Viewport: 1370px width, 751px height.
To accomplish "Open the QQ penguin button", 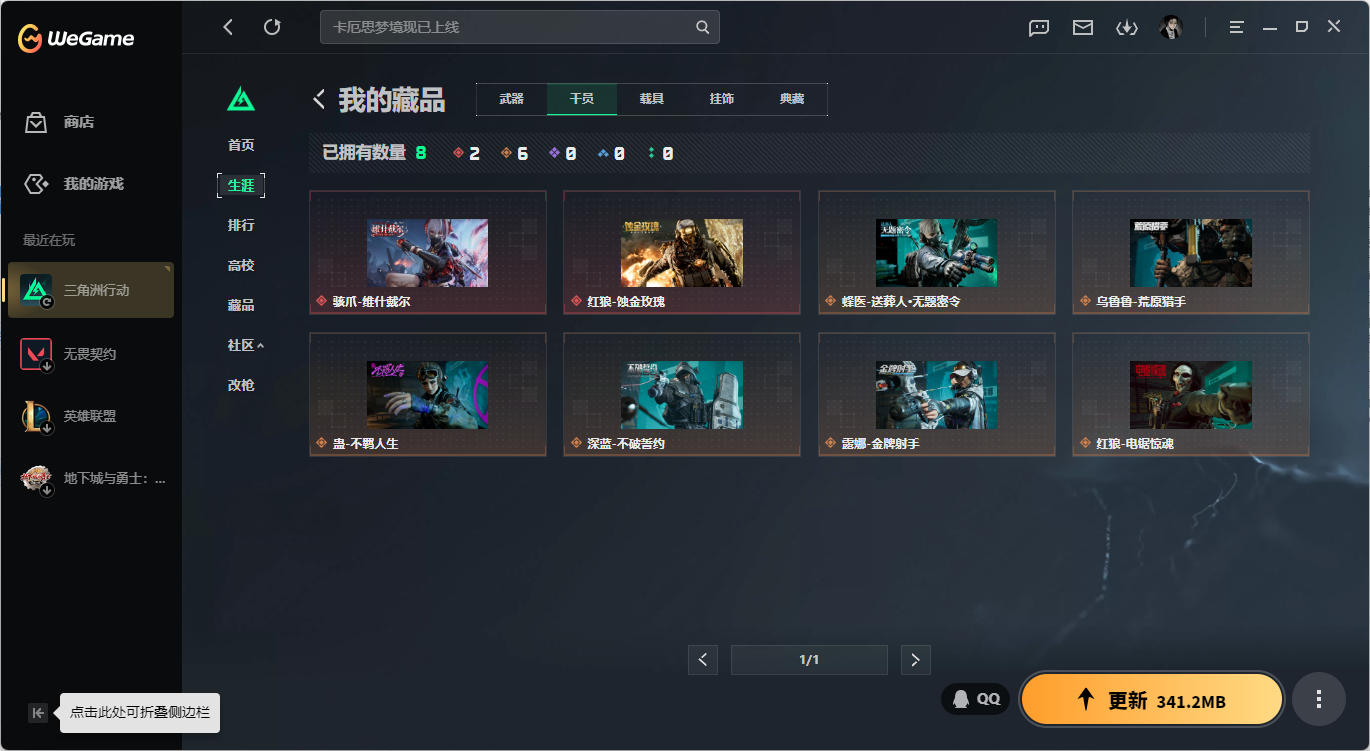I will (x=975, y=699).
